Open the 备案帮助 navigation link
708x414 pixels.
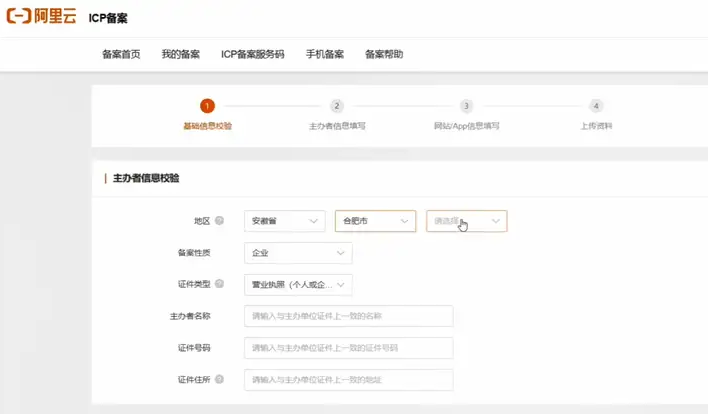[x=384, y=54]
